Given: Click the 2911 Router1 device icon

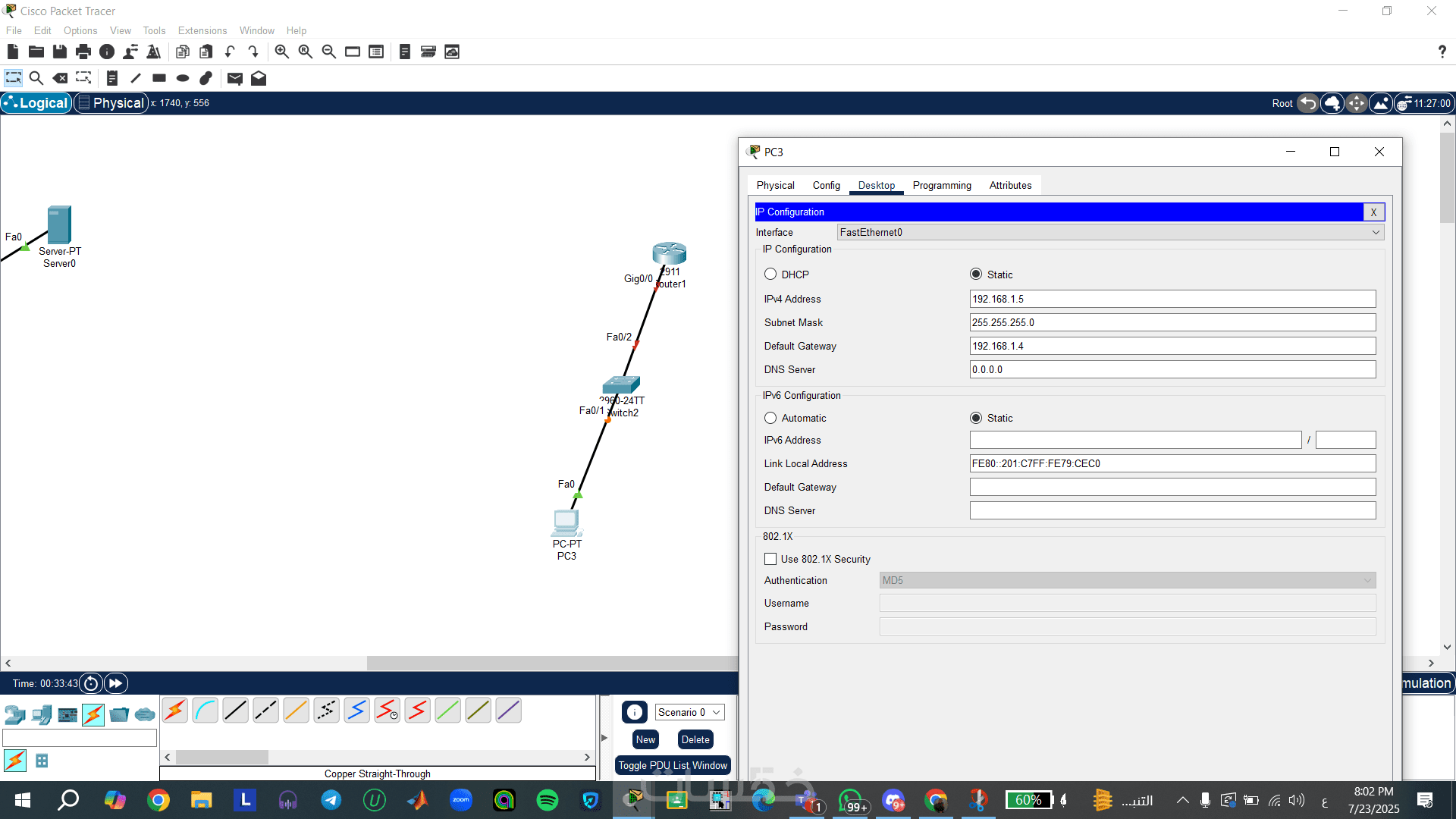Looking at the screenshot, I should coord(669,253).
